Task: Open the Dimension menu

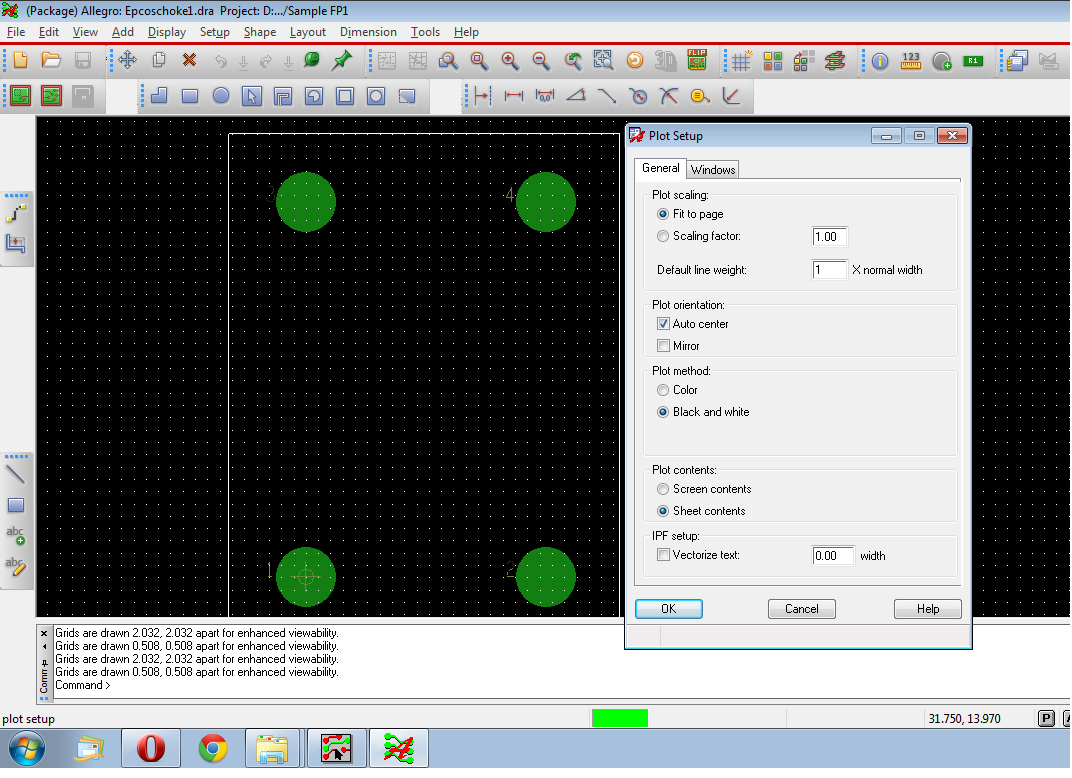Action: click(368, 32)
